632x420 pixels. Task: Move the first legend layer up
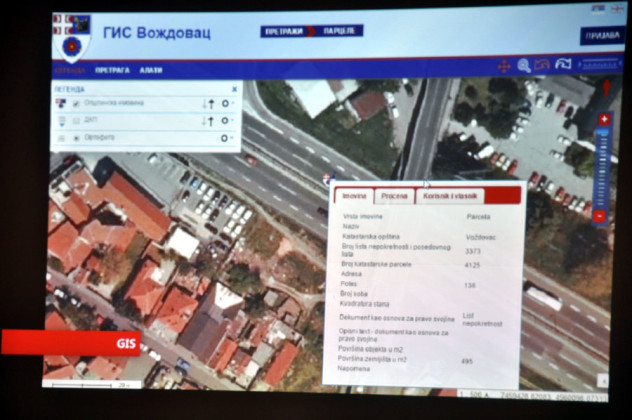212,103
